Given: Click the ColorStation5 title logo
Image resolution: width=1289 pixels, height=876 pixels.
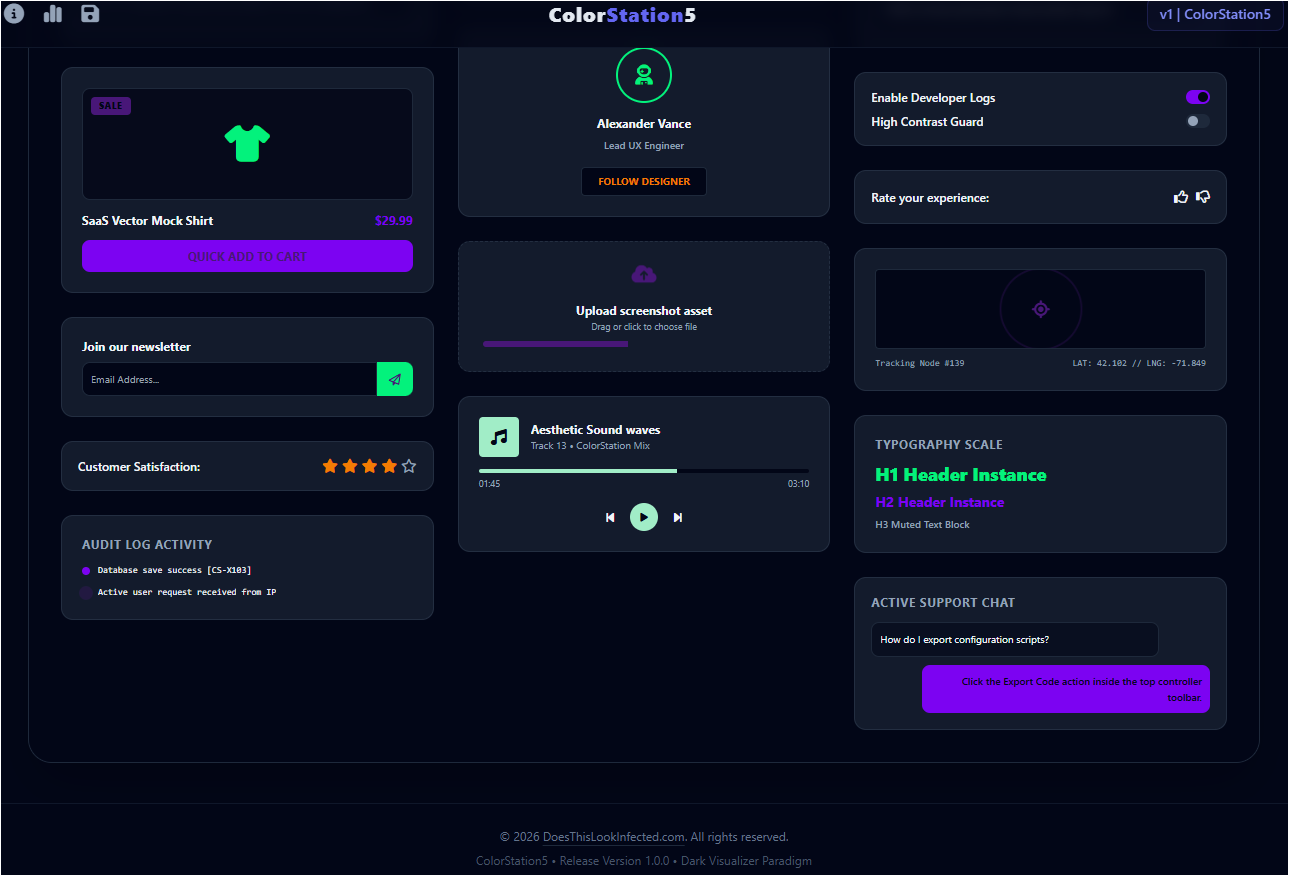Looking at the screenshot, I should (x=622, y=15).
